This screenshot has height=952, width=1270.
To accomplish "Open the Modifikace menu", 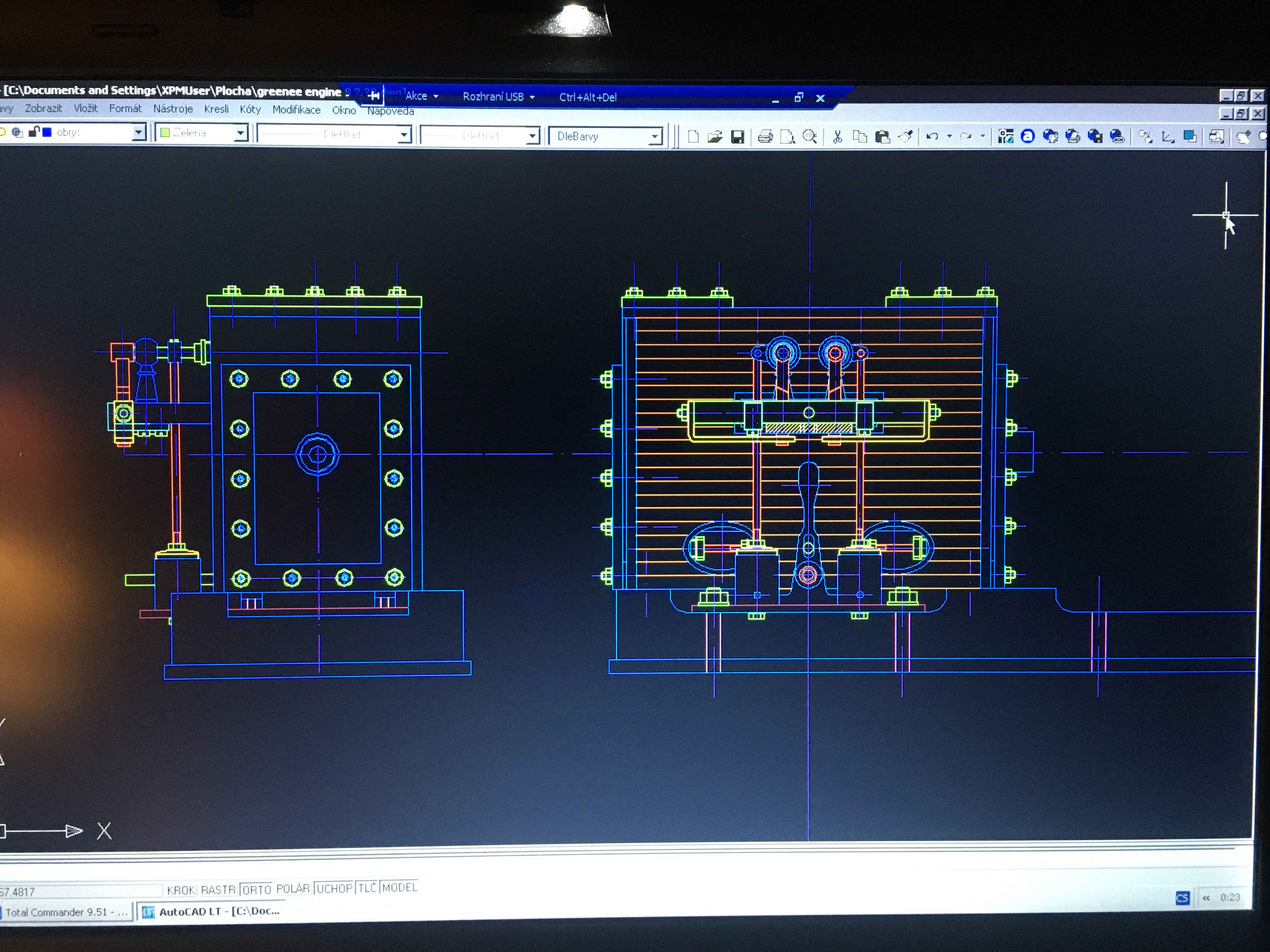I will [x=296, y=110].
